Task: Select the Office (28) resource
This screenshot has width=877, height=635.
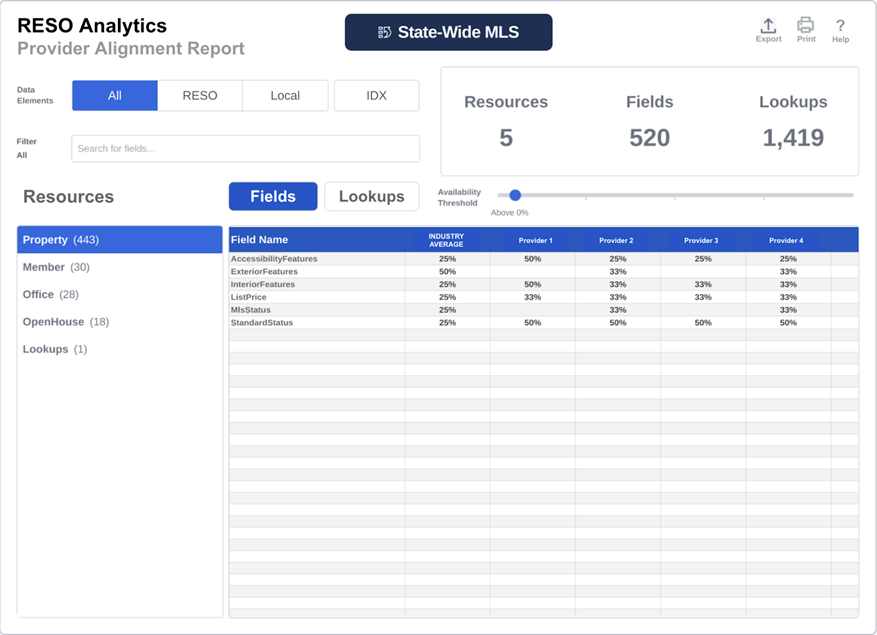Action: 120,295
